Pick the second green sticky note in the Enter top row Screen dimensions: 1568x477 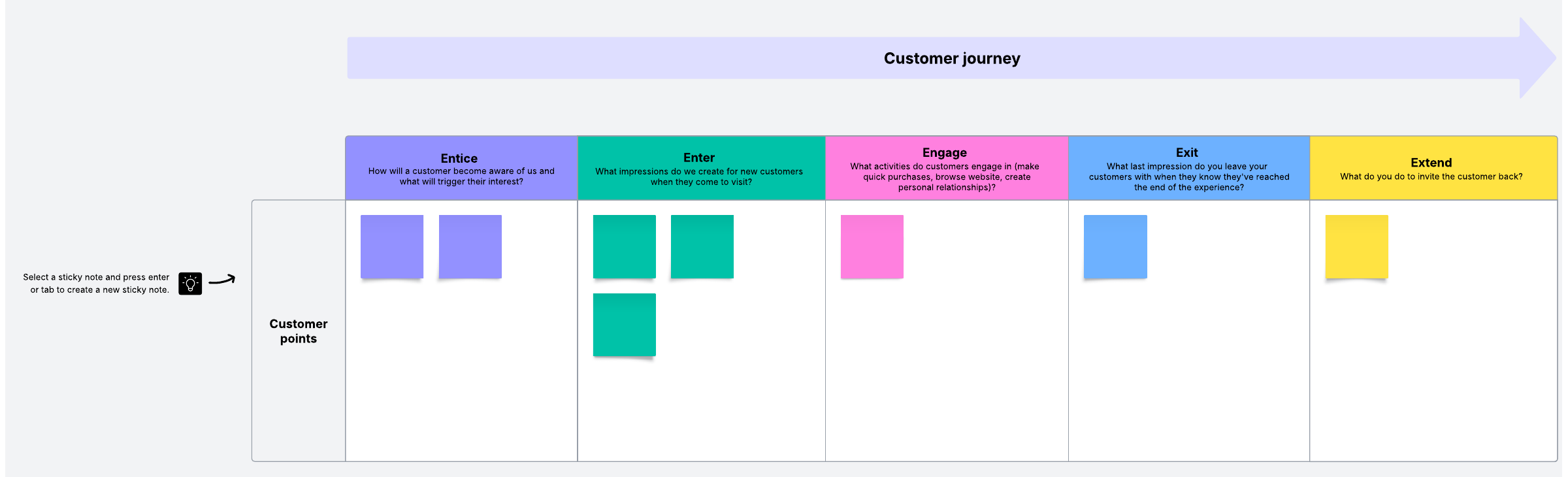pyautogui.click(x=702, y=246)
